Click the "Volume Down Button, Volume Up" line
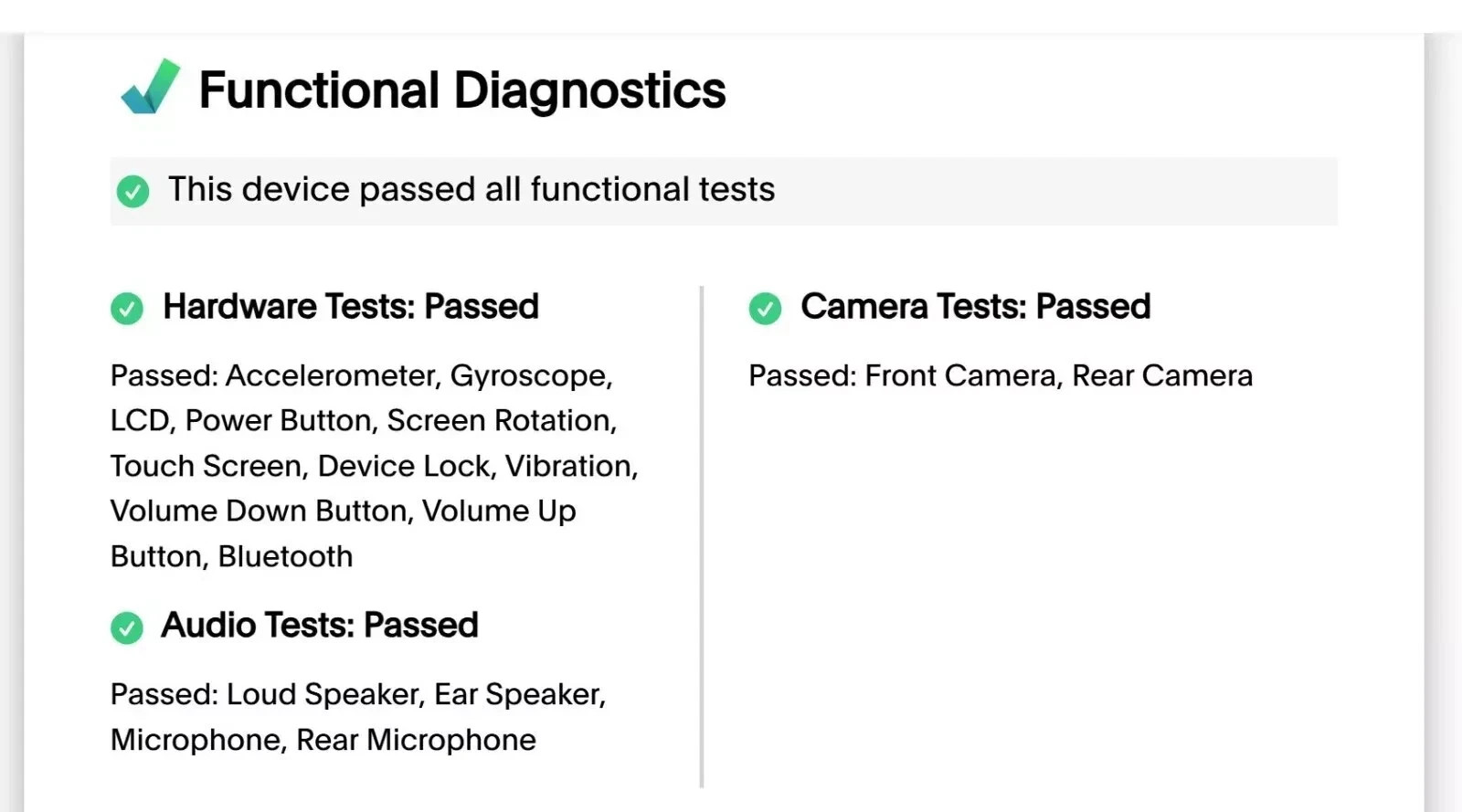Screen dimensions: 1462x812 coord(344,511)
